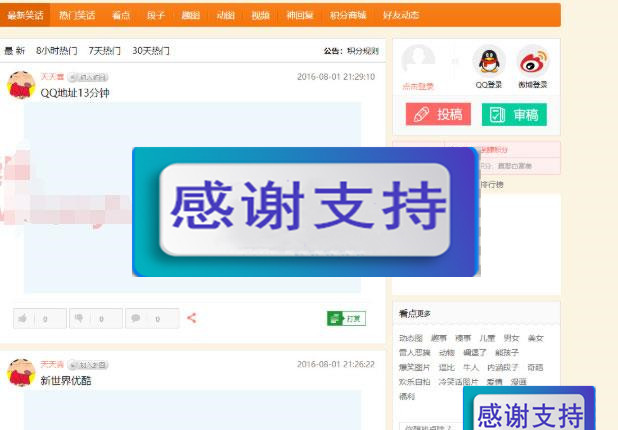The width and height of the screenshot is (618, 430).
Task: Click the red share icon on first post
Action: 191,318
